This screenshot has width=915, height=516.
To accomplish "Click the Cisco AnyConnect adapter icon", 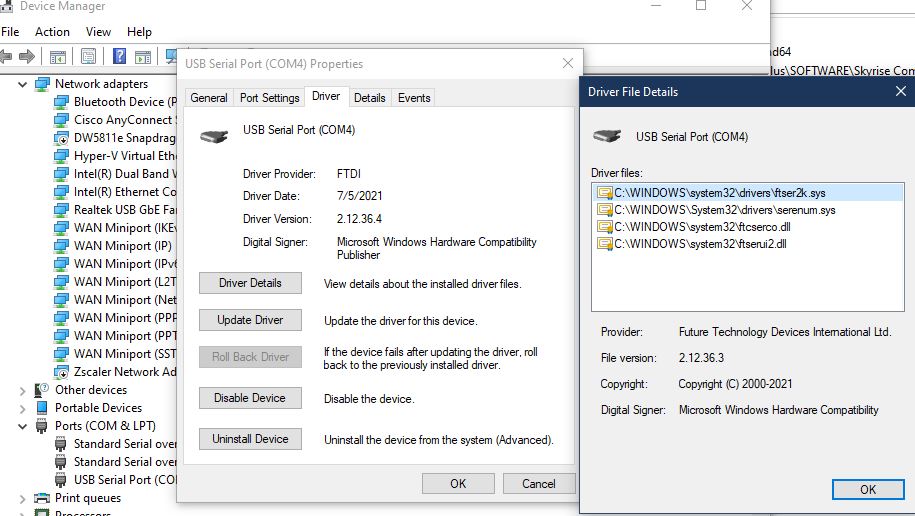I will coord(61,120).
